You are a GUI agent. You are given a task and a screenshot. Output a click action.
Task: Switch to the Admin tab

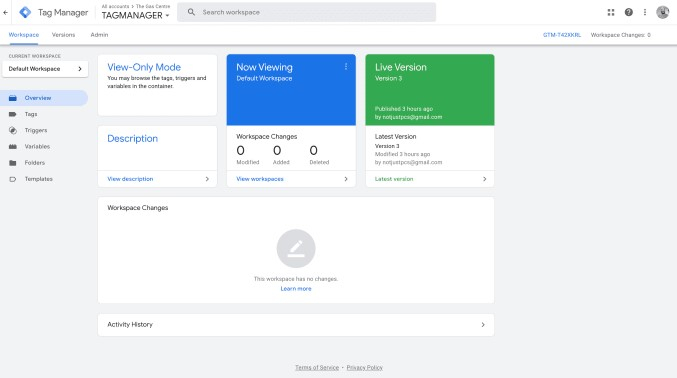[99, 35]
